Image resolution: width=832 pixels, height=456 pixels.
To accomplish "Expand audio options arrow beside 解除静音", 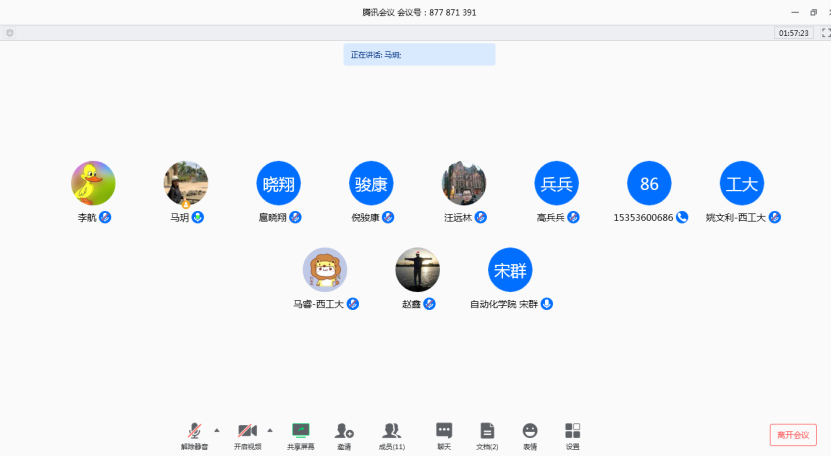I will point(217,429).
